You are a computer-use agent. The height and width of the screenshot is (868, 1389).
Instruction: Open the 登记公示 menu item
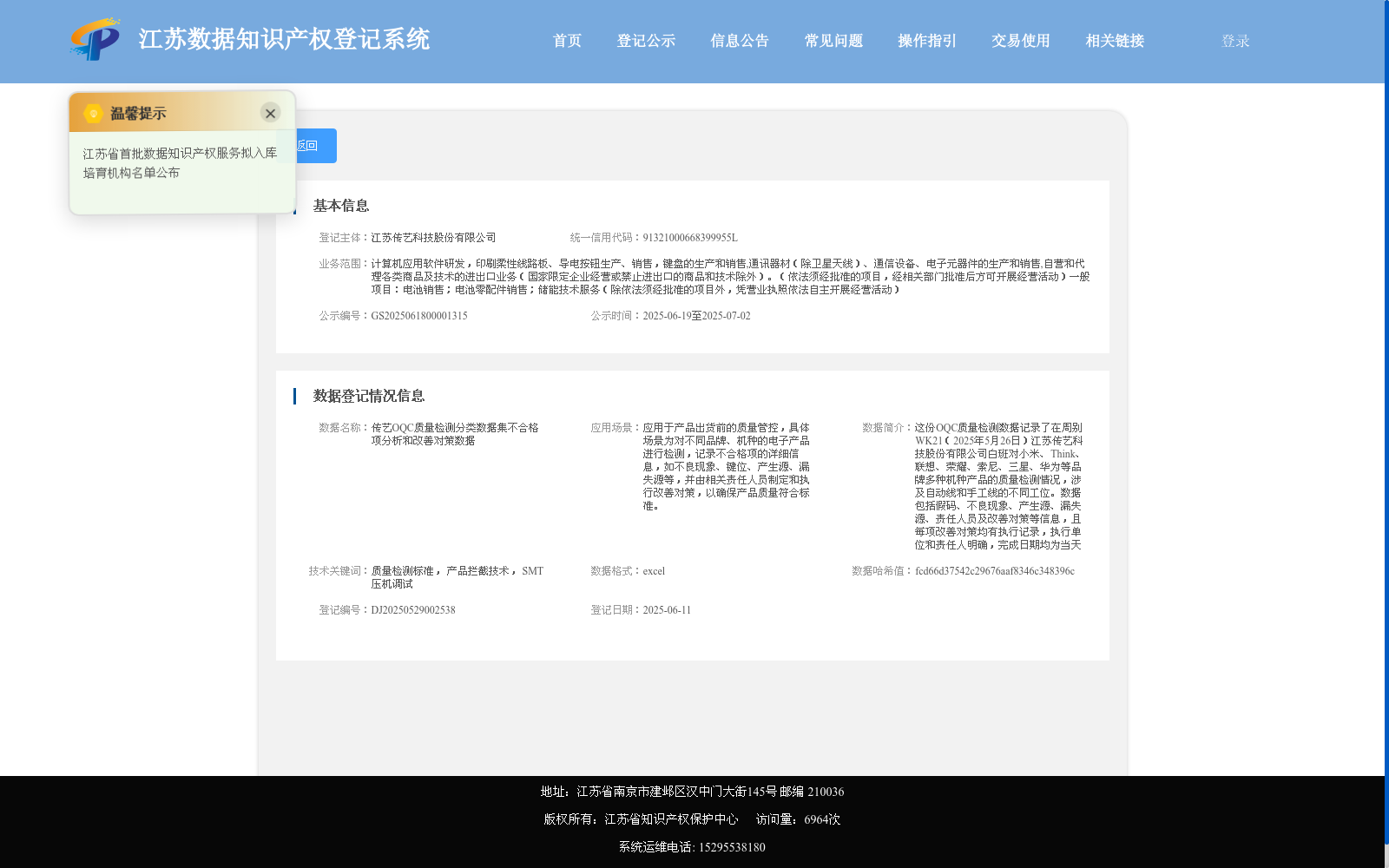(646, 41)
